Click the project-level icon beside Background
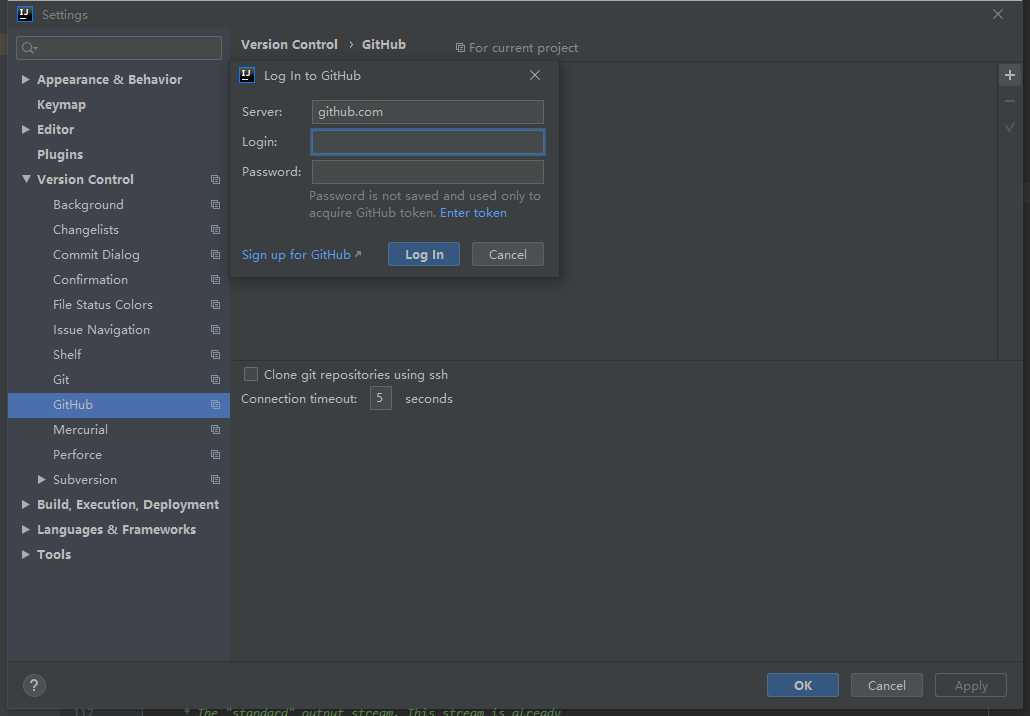Screen dimensions: 1030x716 coord(215,204)
